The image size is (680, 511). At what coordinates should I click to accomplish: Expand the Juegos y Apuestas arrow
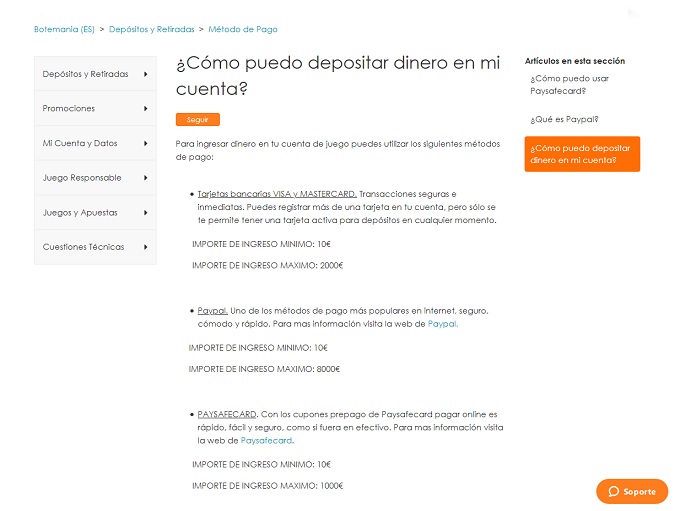tap(146, 212)
